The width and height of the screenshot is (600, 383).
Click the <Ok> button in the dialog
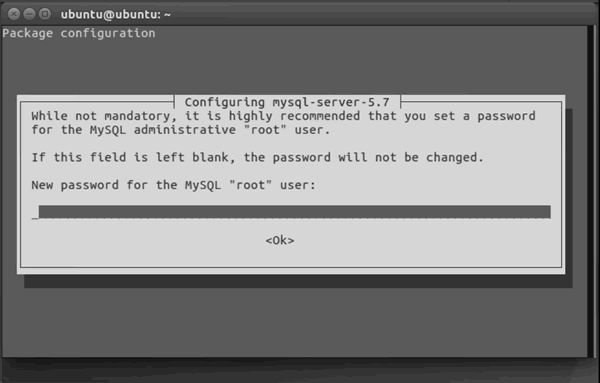pos(280,240)
